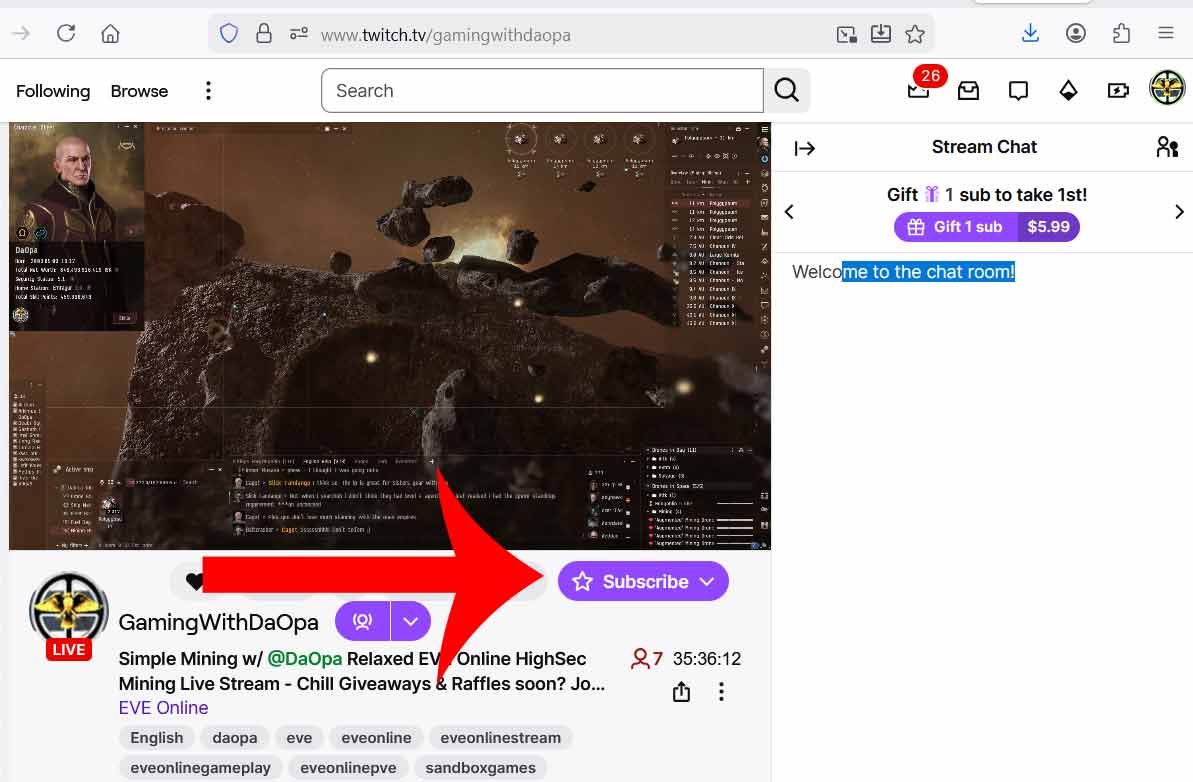Click the Twitch search field
Screen dimensions: 1193x782
[542, 91]
